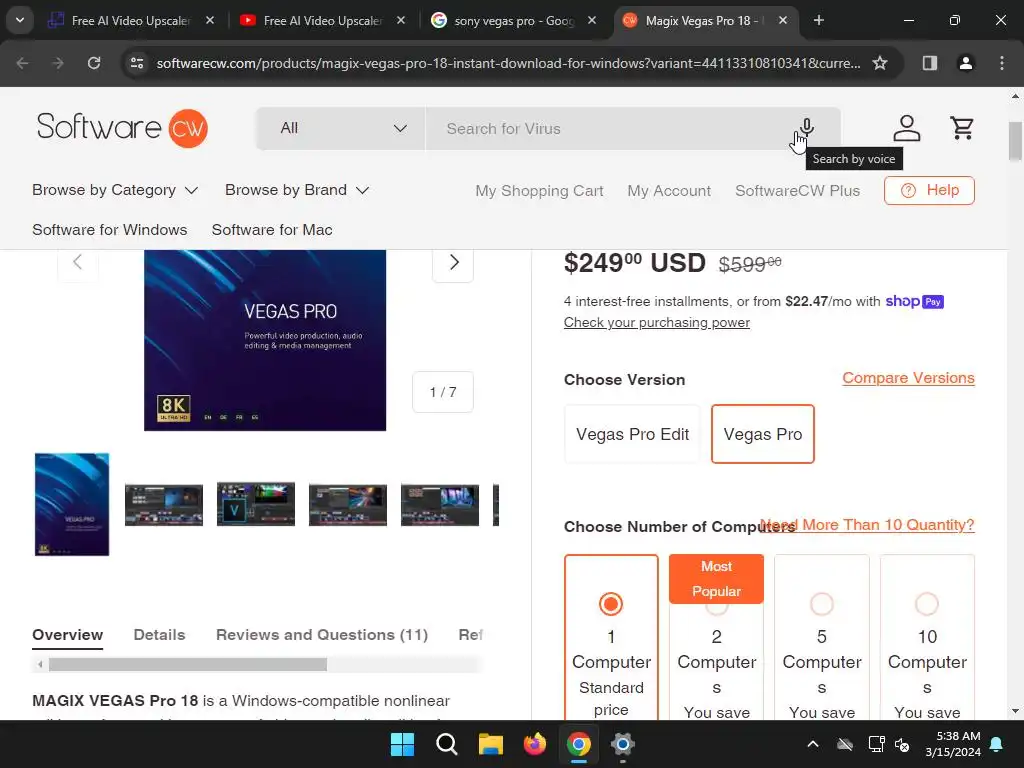This screenshot has width=1024, height=768.
Task: Open Firefox from the taskbar
Action: [535, 744]
